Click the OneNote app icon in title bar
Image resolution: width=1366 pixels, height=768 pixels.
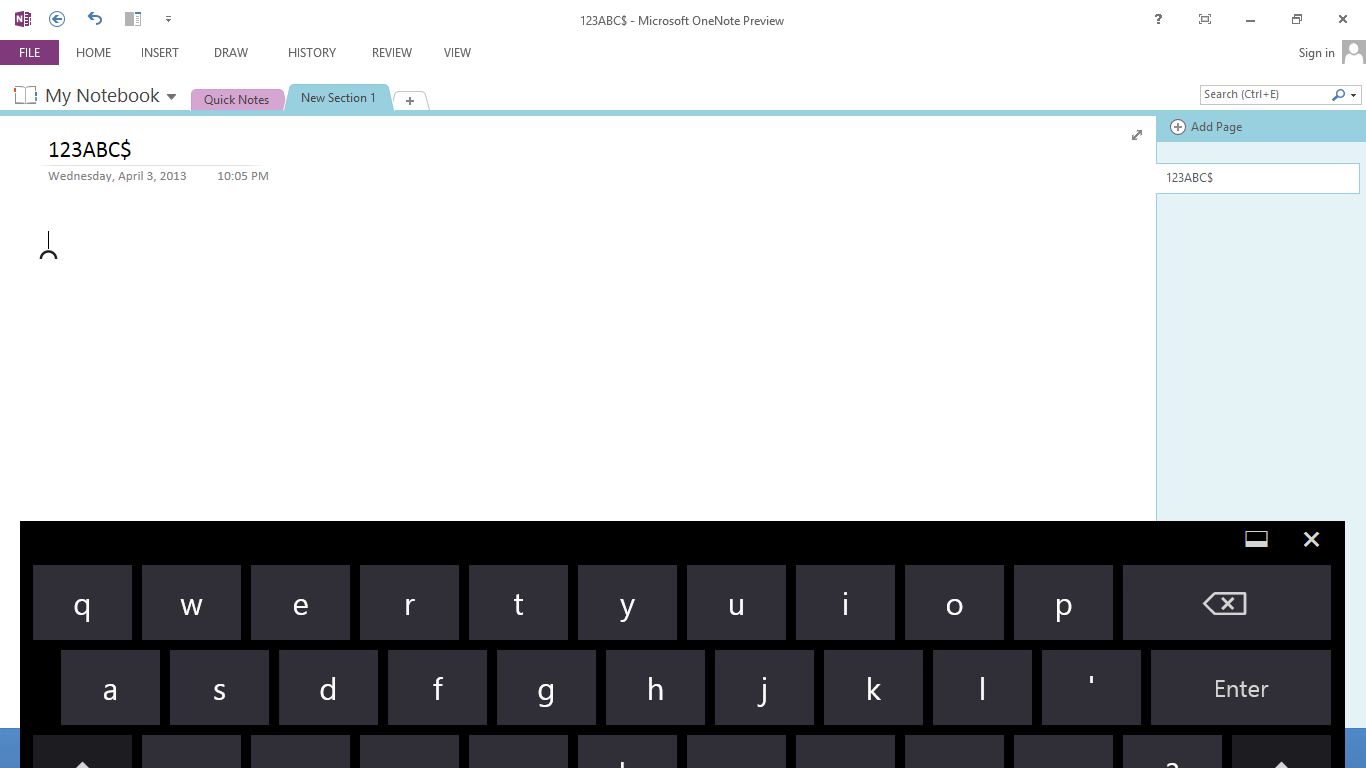point(23,19)
